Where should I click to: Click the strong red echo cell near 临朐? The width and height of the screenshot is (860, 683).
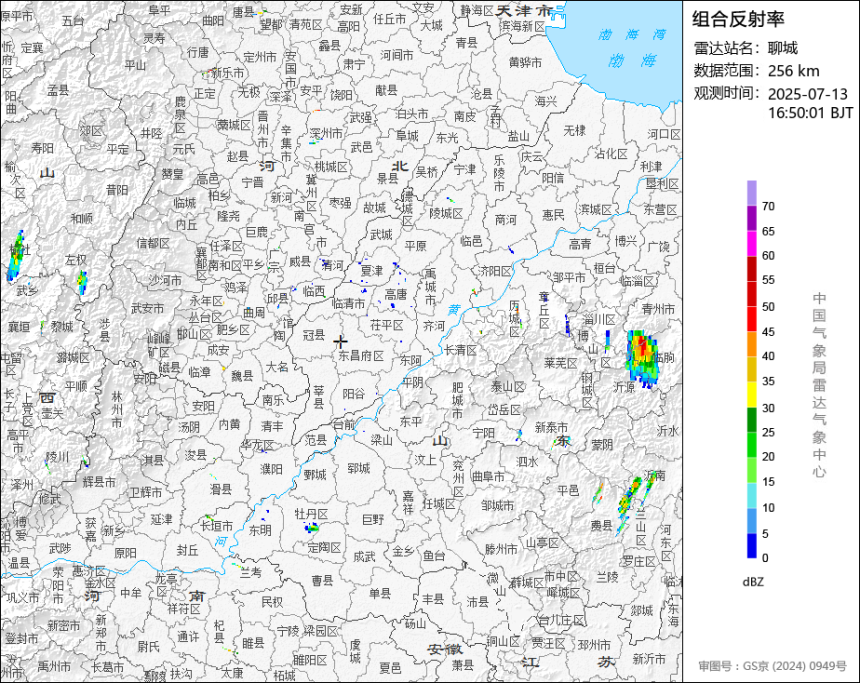[x=643, y=358]
